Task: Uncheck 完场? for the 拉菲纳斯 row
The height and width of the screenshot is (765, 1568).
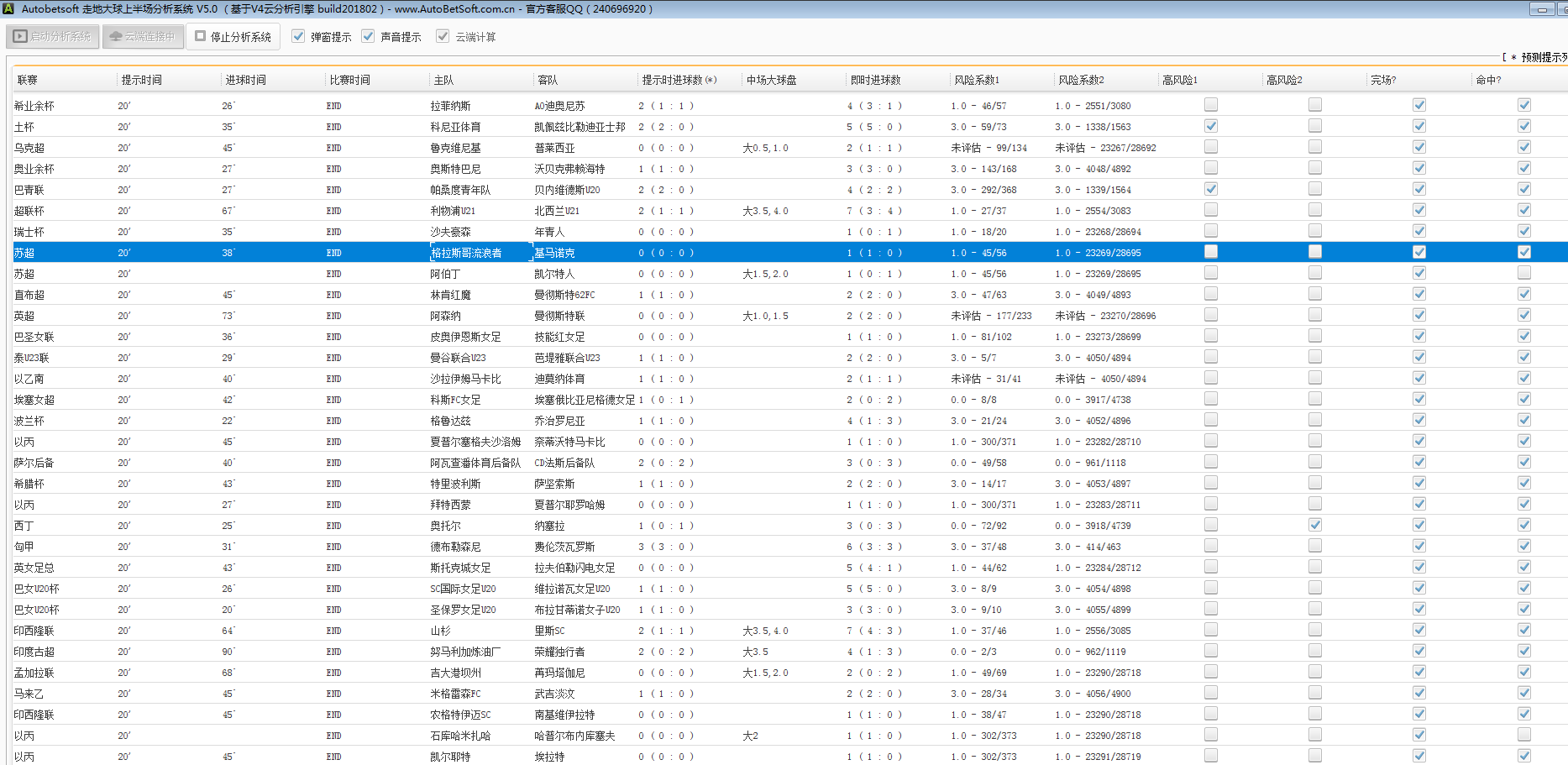Action: click(1419, 105)
